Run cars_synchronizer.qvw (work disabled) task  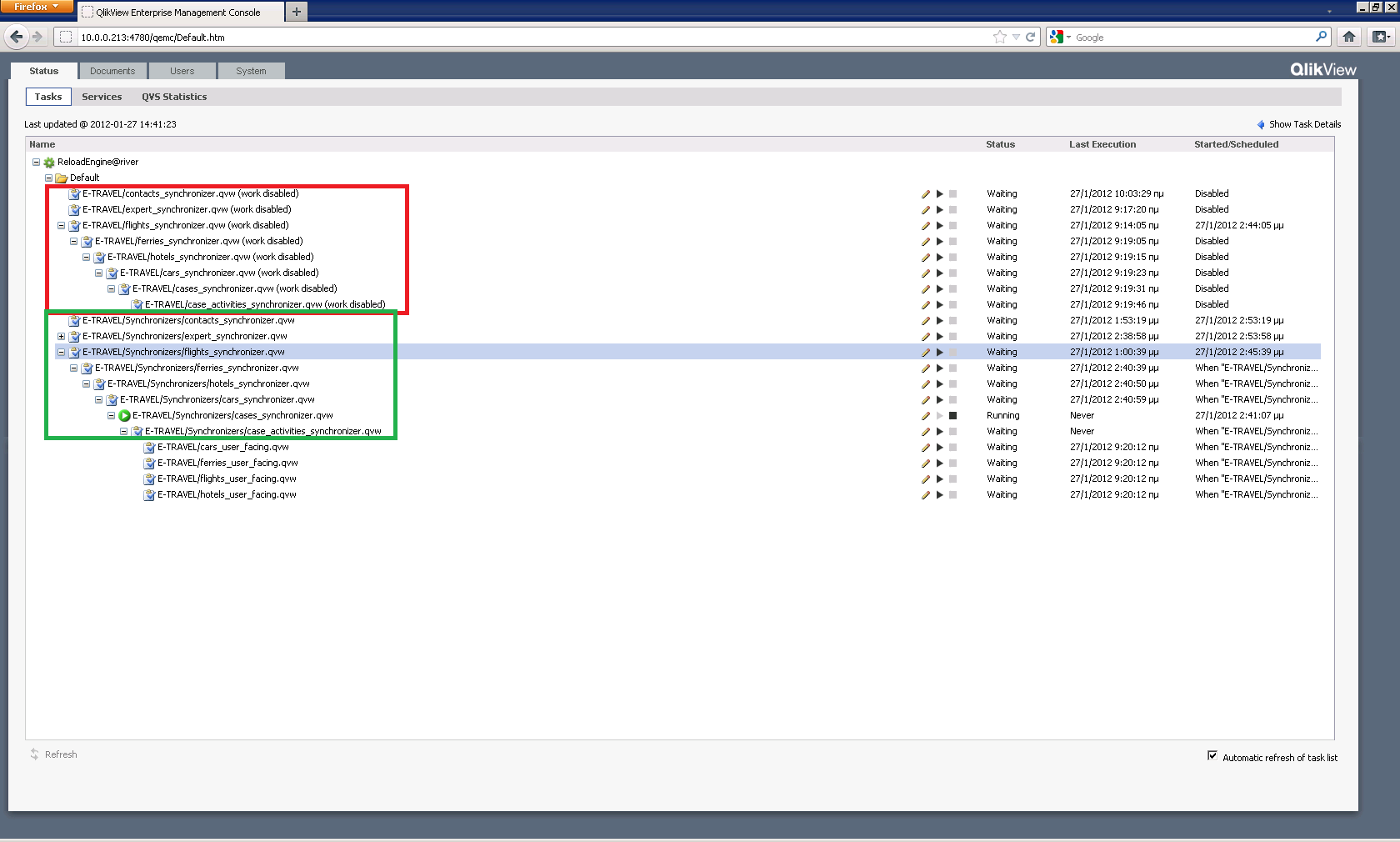point(939,273)
